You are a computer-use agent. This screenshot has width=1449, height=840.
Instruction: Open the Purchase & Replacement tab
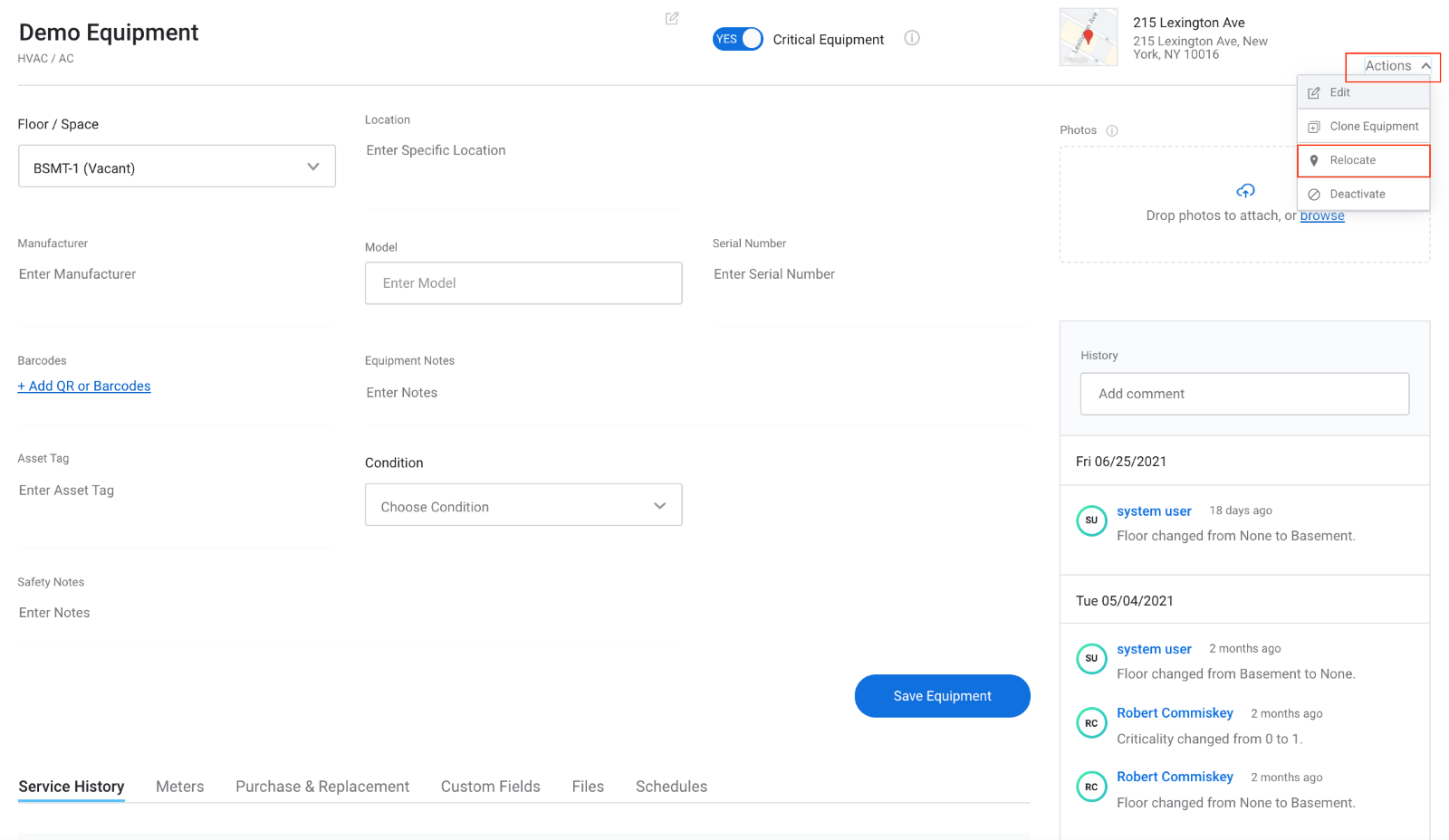pos(322,787)
